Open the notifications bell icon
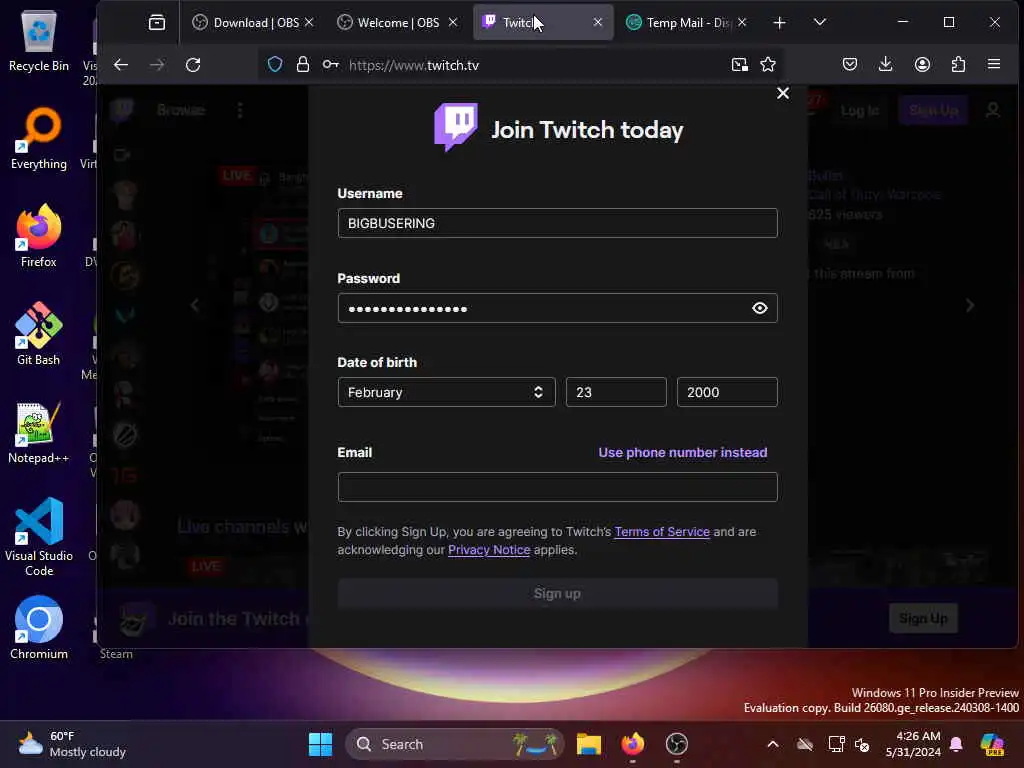 956,744
